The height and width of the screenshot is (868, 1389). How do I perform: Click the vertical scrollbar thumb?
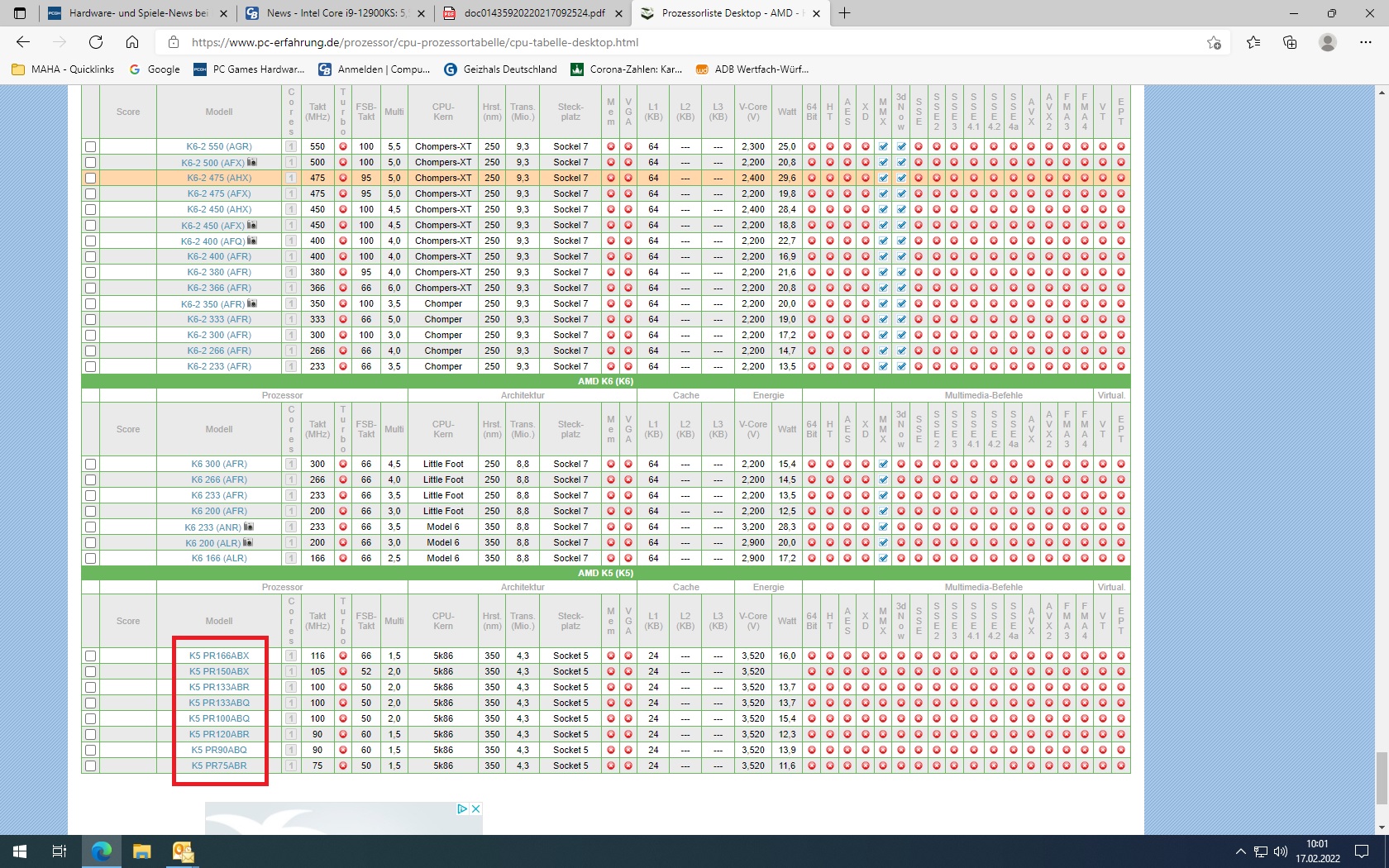point(1382,778)
